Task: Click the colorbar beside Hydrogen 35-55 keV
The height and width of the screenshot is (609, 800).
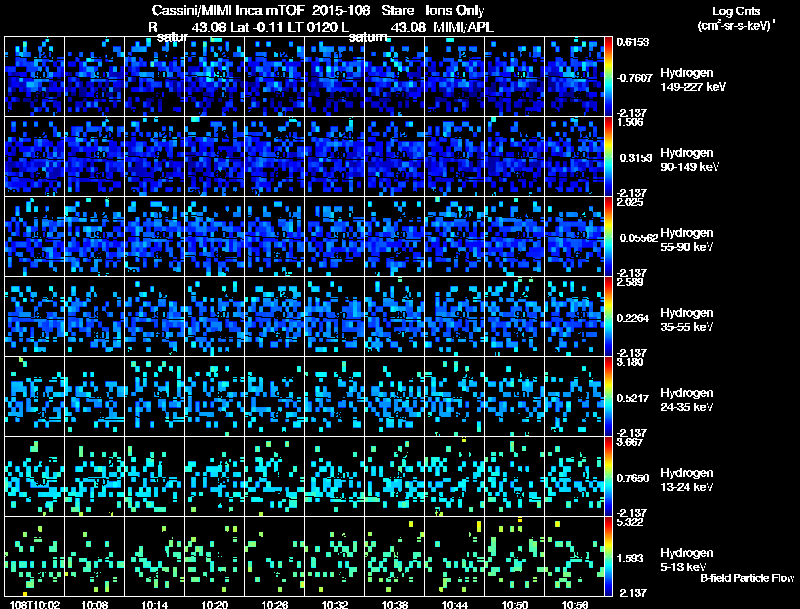Action: (608, 317)
